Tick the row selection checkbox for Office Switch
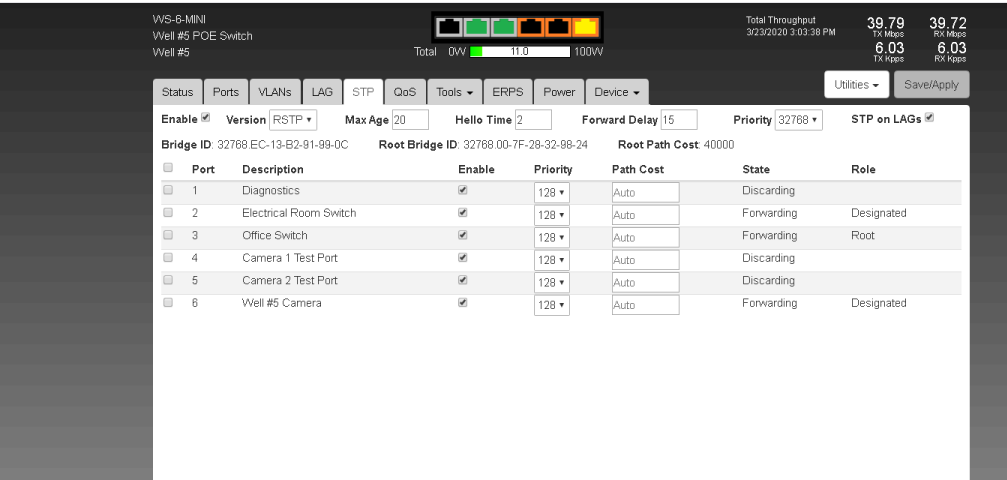This screenshot has width=1007, height=480. click(x=168, y=236)
